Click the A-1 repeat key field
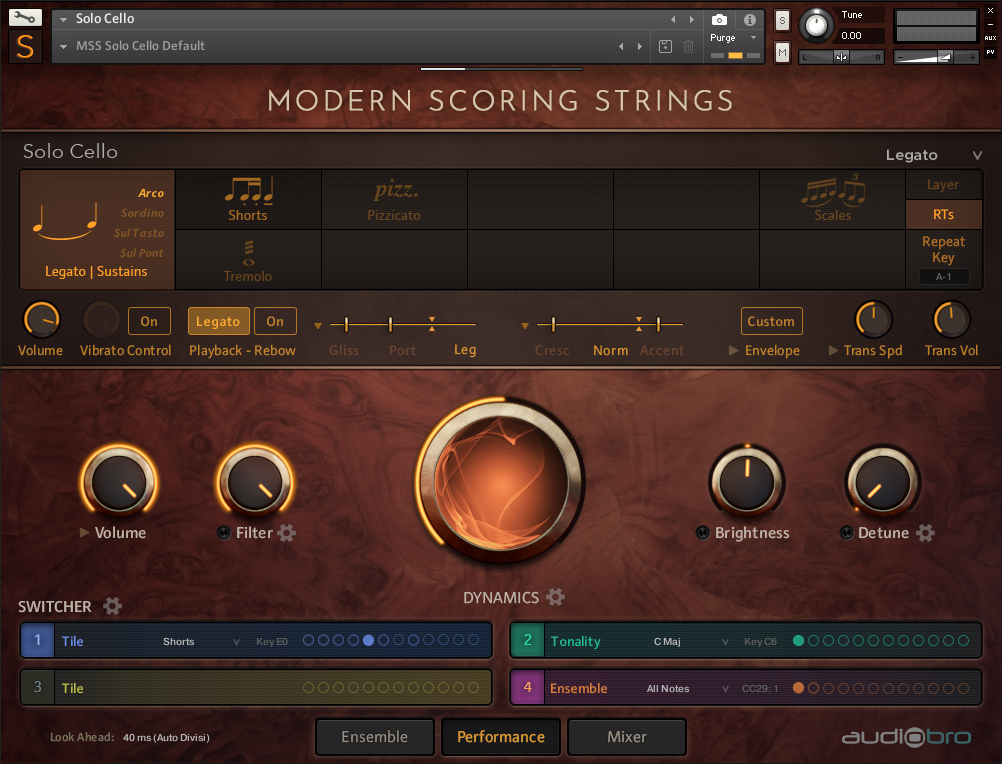The image size is (1002, 764). pyautogui.click(x=944, y=277)
